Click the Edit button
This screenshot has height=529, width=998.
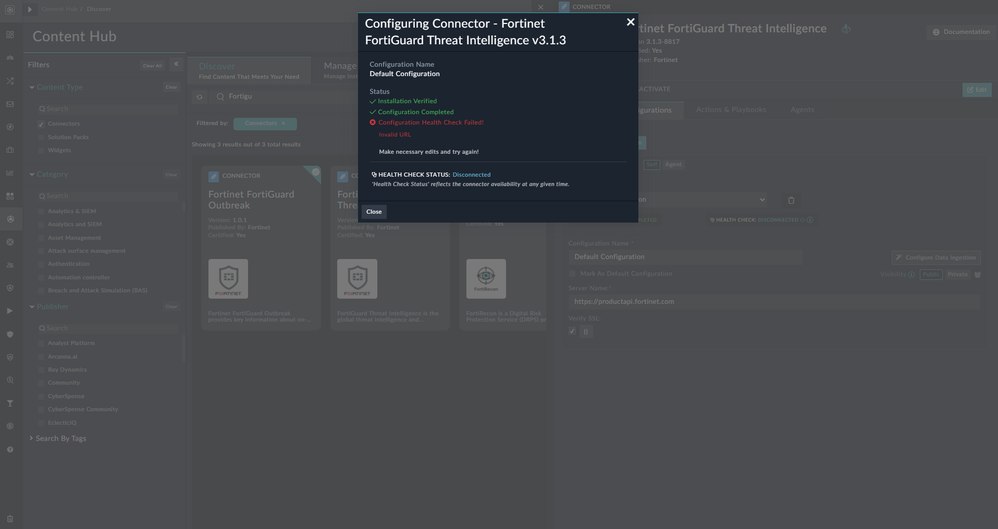tap(976, 90)
